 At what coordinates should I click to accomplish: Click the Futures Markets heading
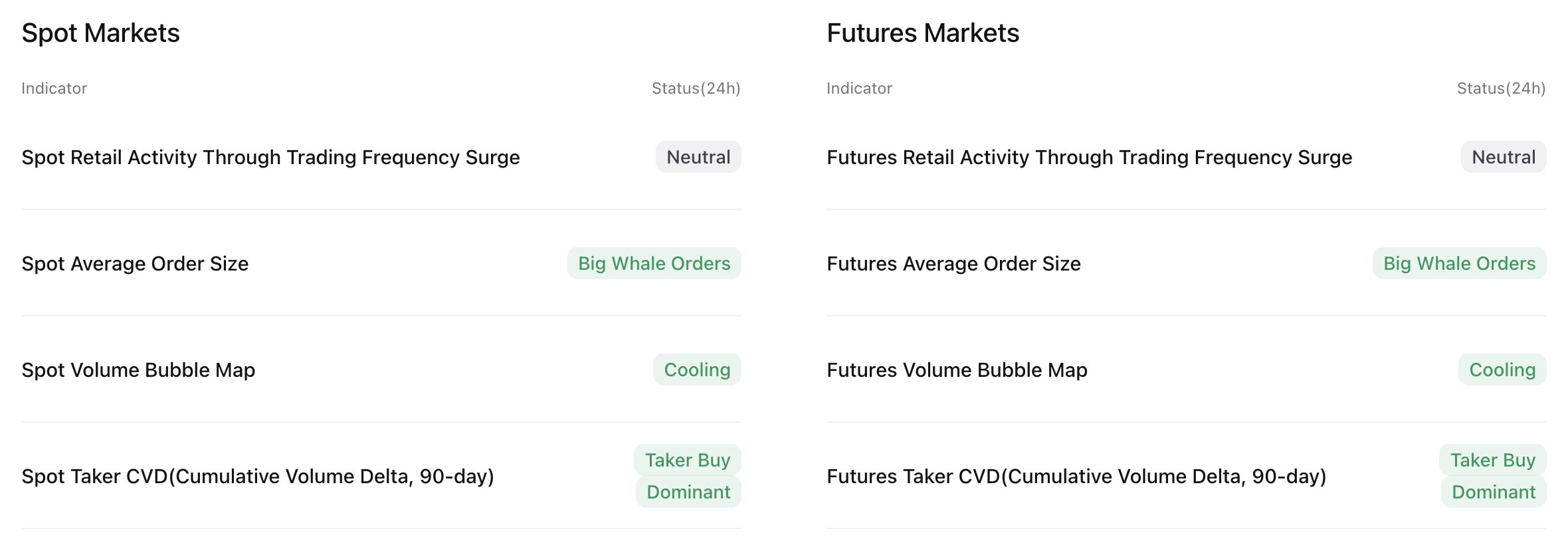pos(923,33)
